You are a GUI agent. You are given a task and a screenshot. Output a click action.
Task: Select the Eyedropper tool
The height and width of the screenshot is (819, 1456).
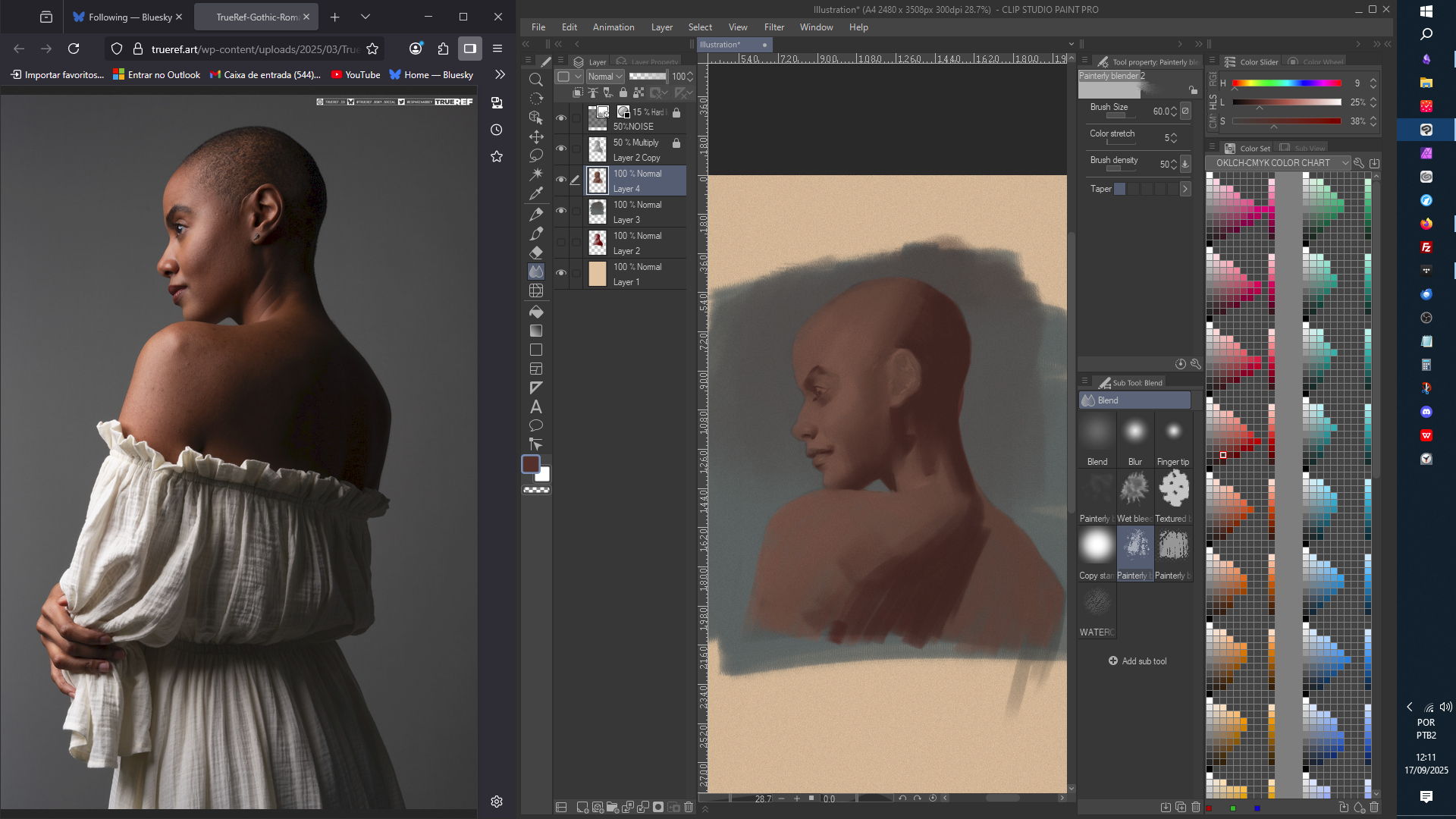(536, 193)
